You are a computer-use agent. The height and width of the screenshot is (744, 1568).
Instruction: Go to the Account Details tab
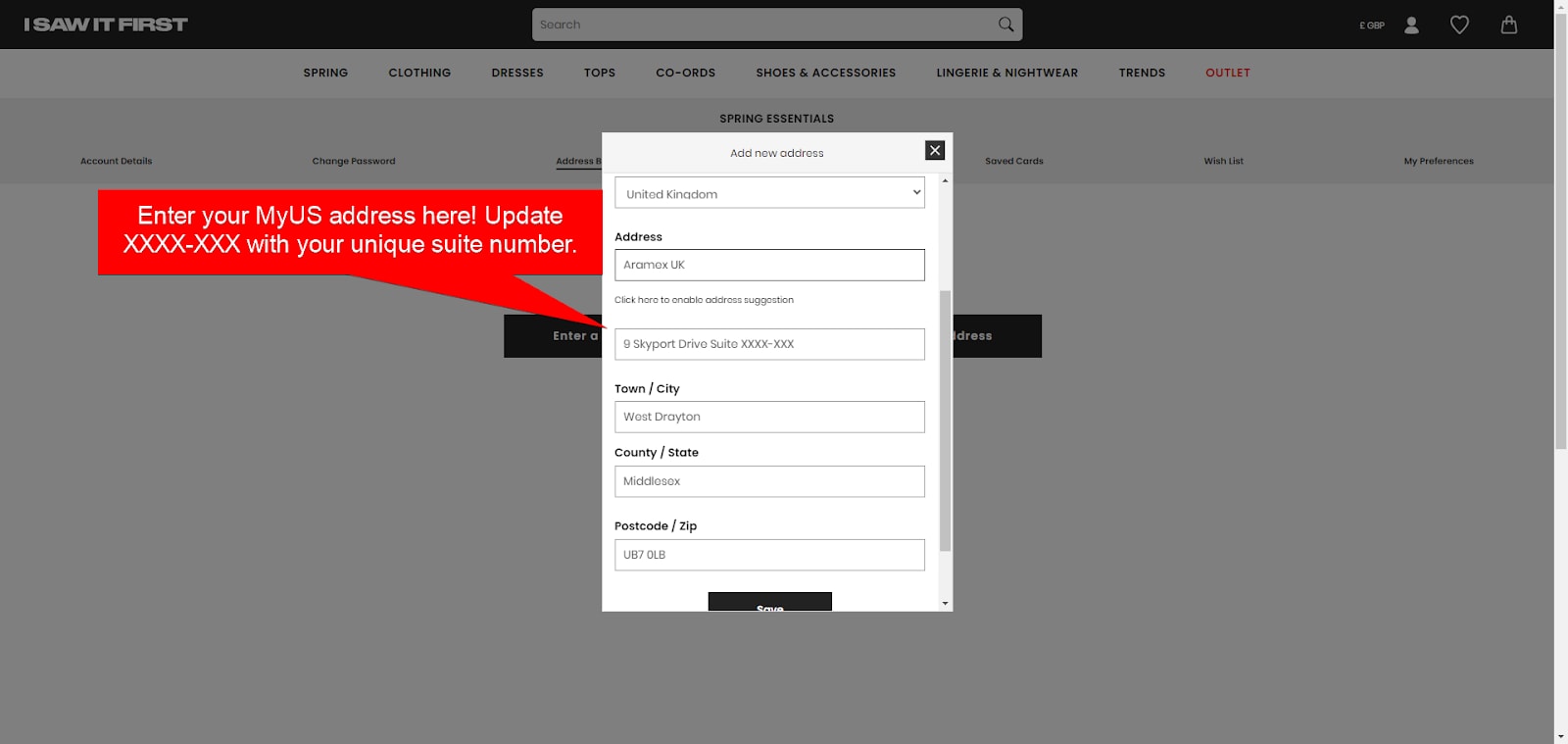tap(116, 161)
